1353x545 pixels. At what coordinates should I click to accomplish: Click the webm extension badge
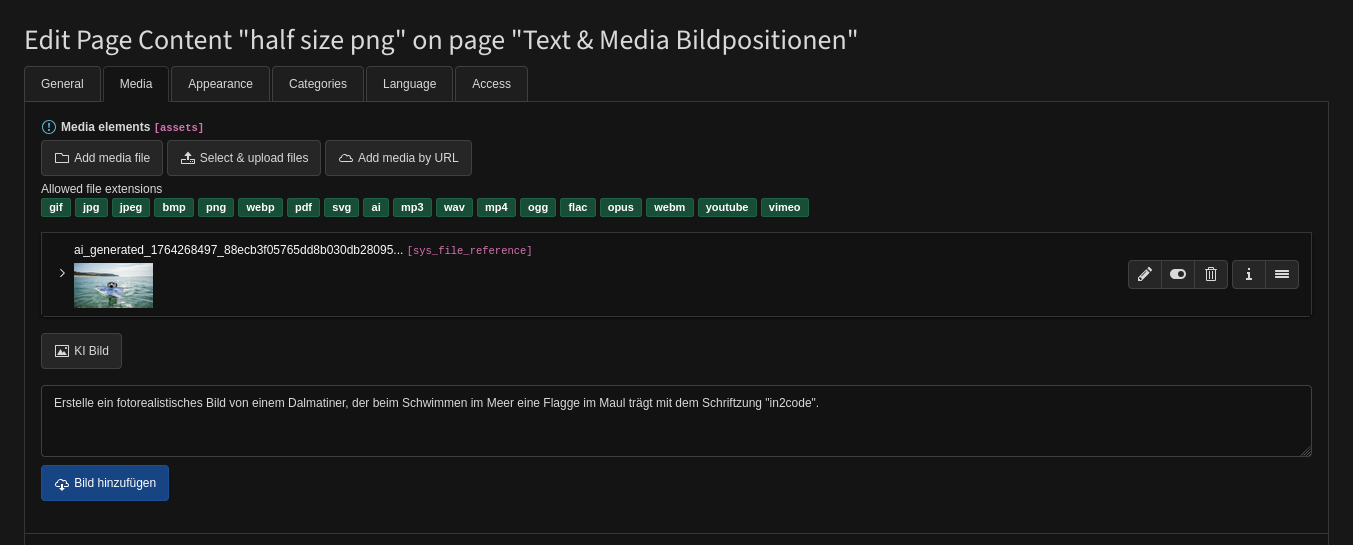(670, 208)
